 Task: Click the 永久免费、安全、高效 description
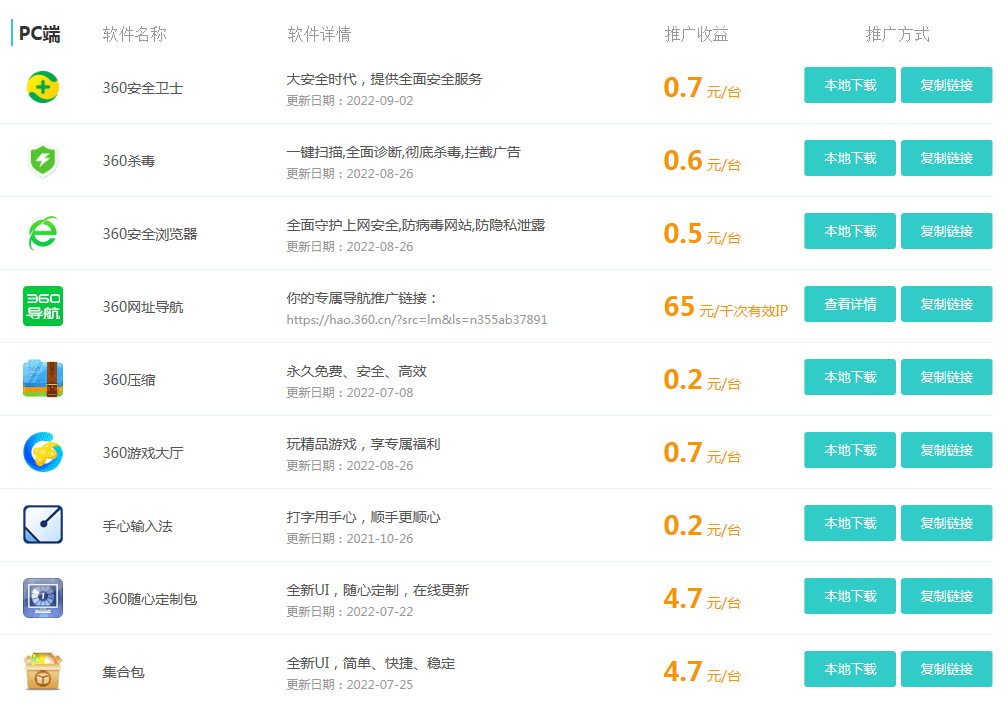click(356, 371)
